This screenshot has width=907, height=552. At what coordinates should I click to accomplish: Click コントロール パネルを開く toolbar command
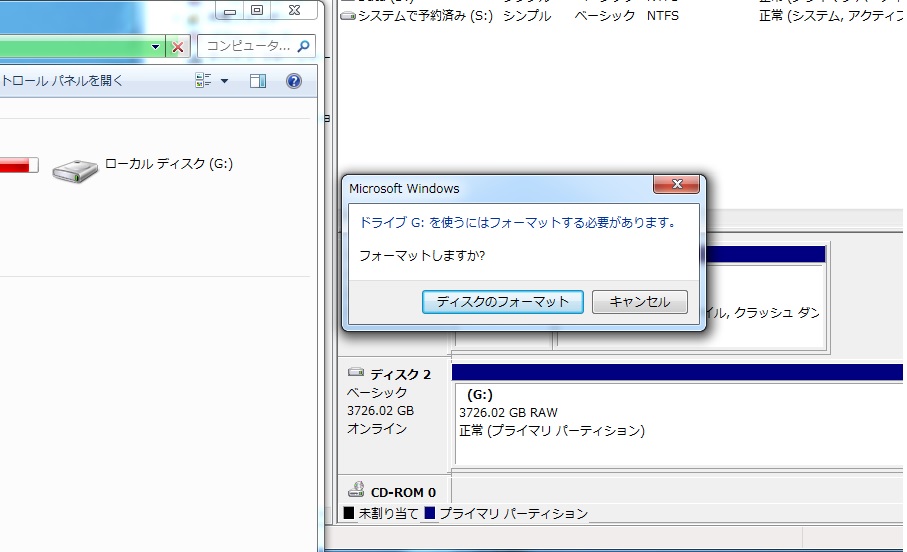[62, 80]
